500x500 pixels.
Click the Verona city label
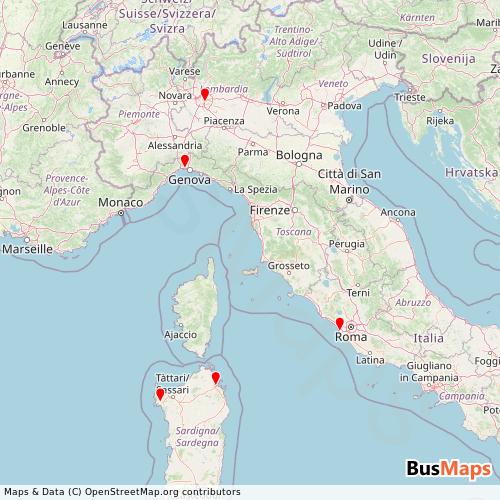[x=283, y=111]
